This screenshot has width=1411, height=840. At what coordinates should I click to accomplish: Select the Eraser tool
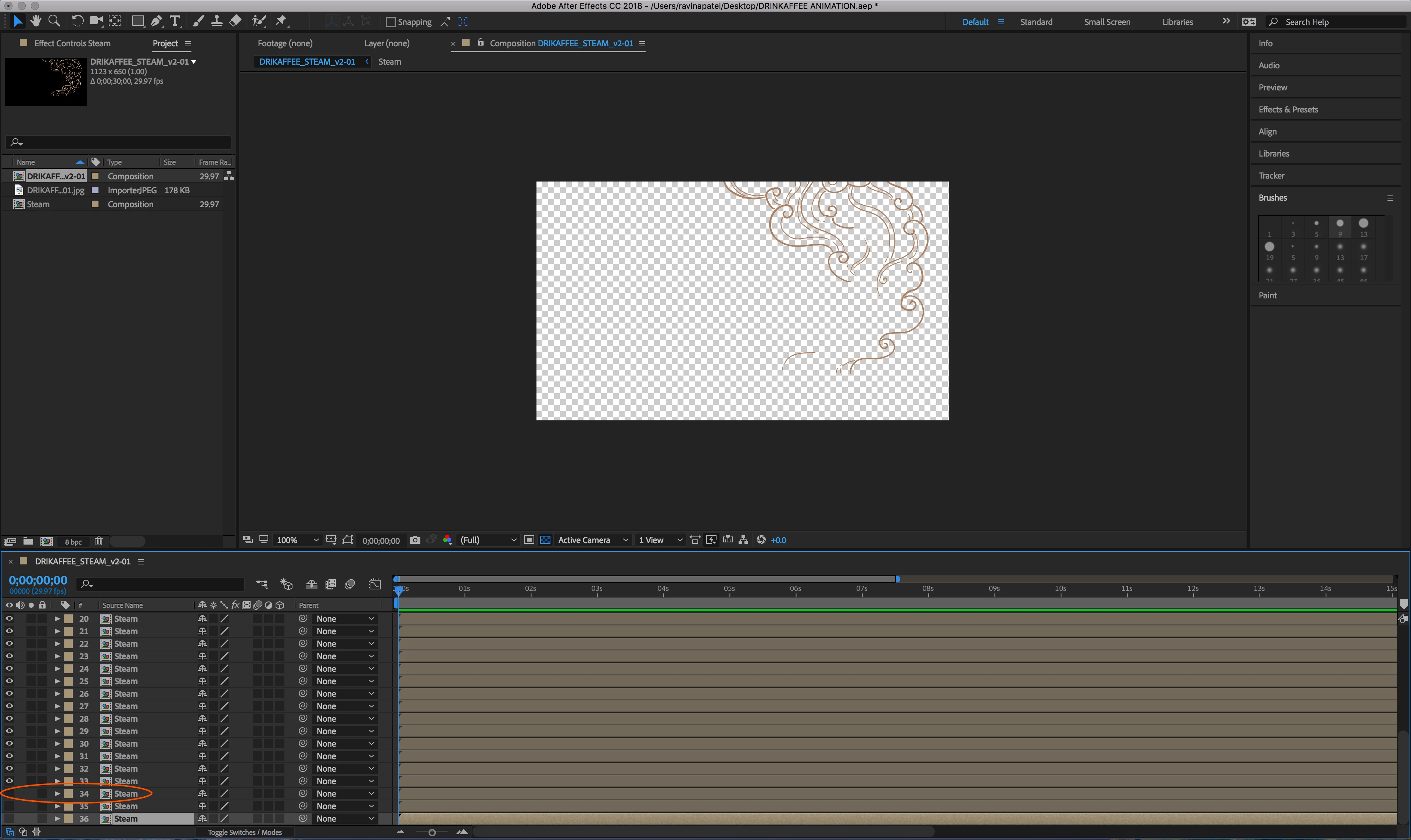[236, 21]
